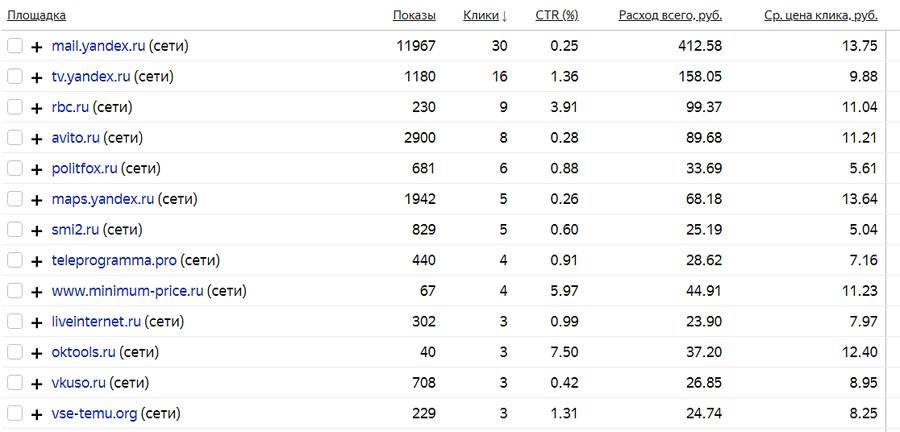Expand the rbc.ru row with plus
Viewport: 900px width, 432px height.
click(37, 108)
